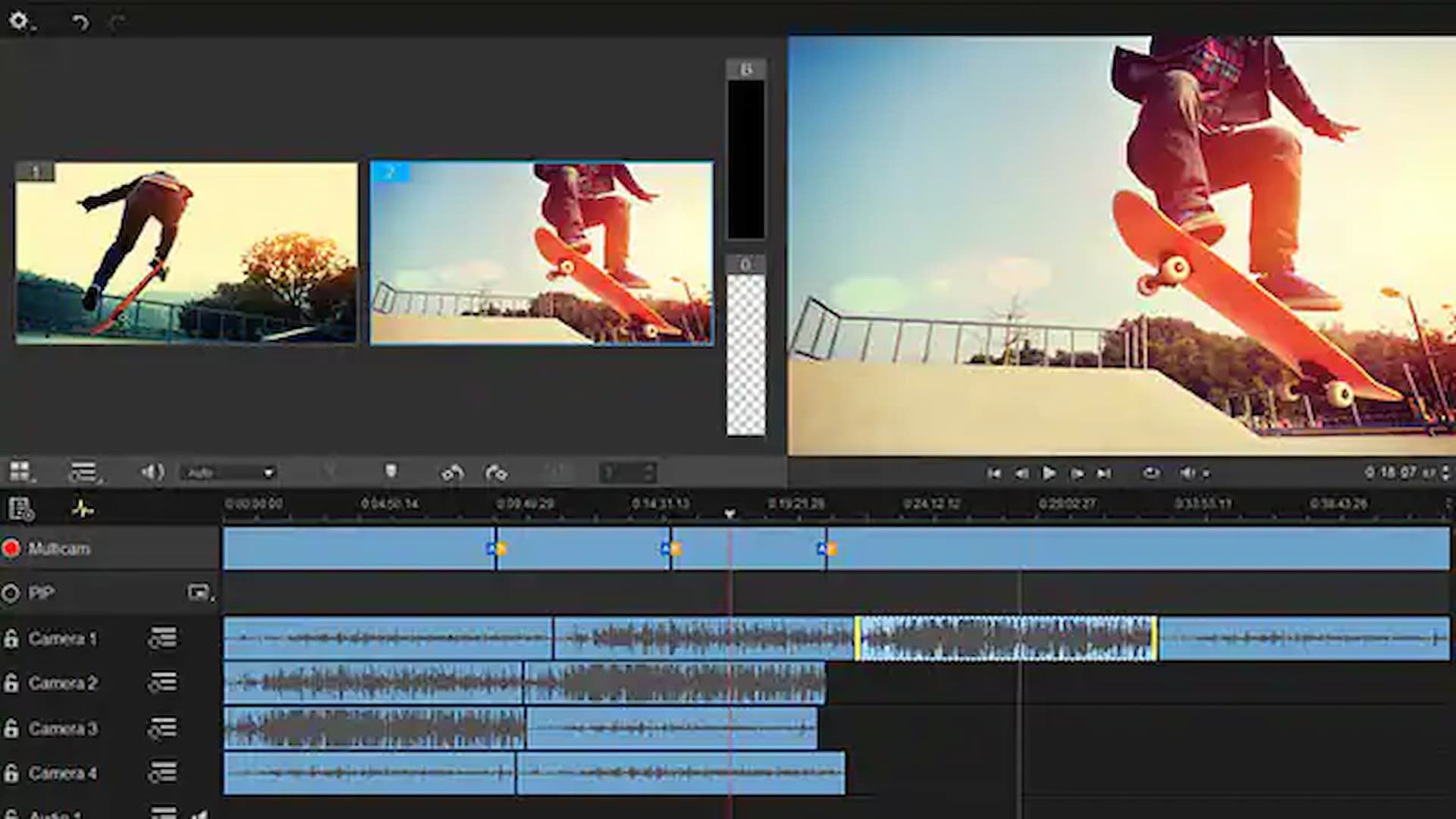Click the loop playback button

[1152, 472]
